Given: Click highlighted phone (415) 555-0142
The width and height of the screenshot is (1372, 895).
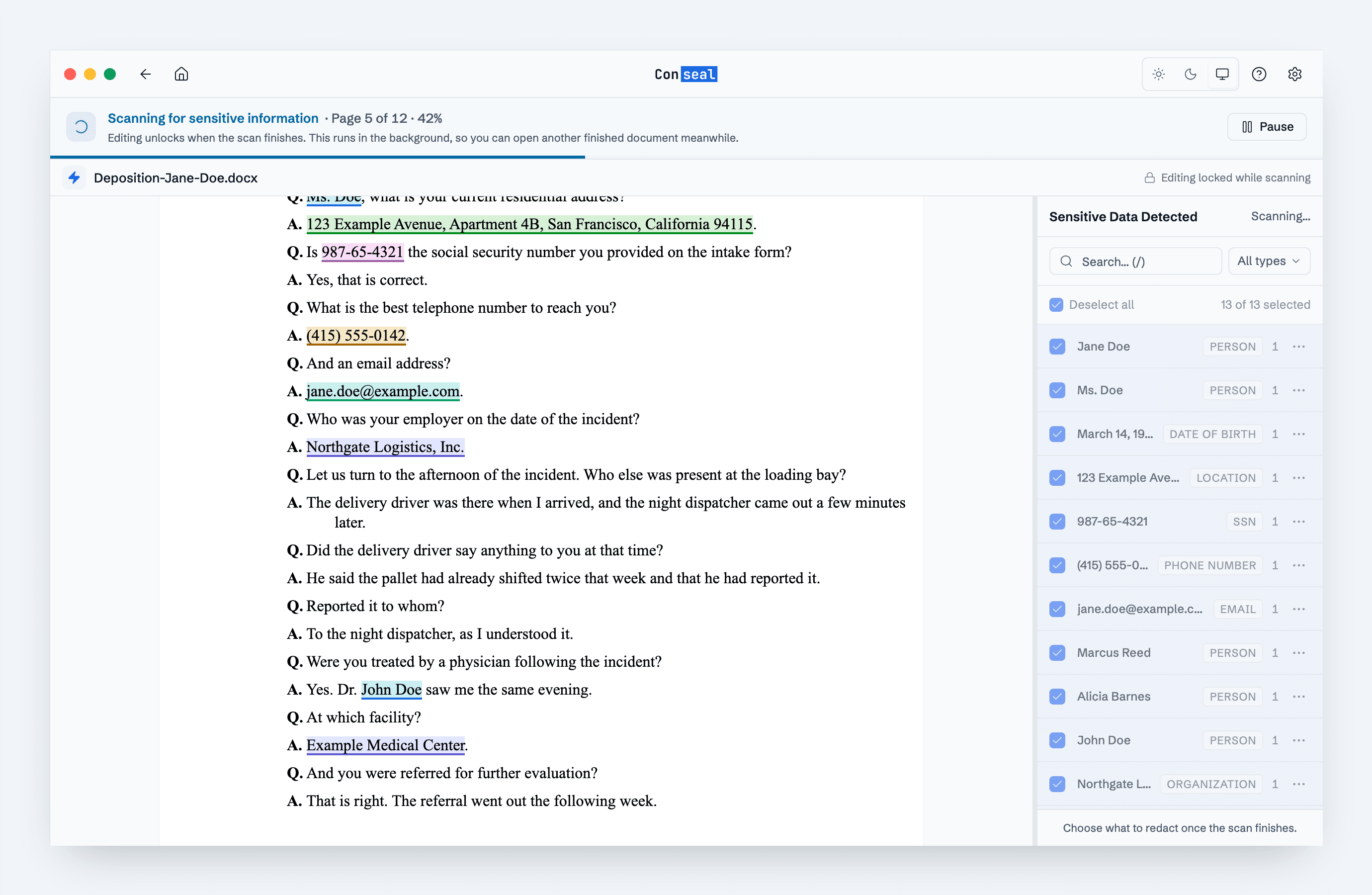Looking at the screenshot, I should [356, 335].
